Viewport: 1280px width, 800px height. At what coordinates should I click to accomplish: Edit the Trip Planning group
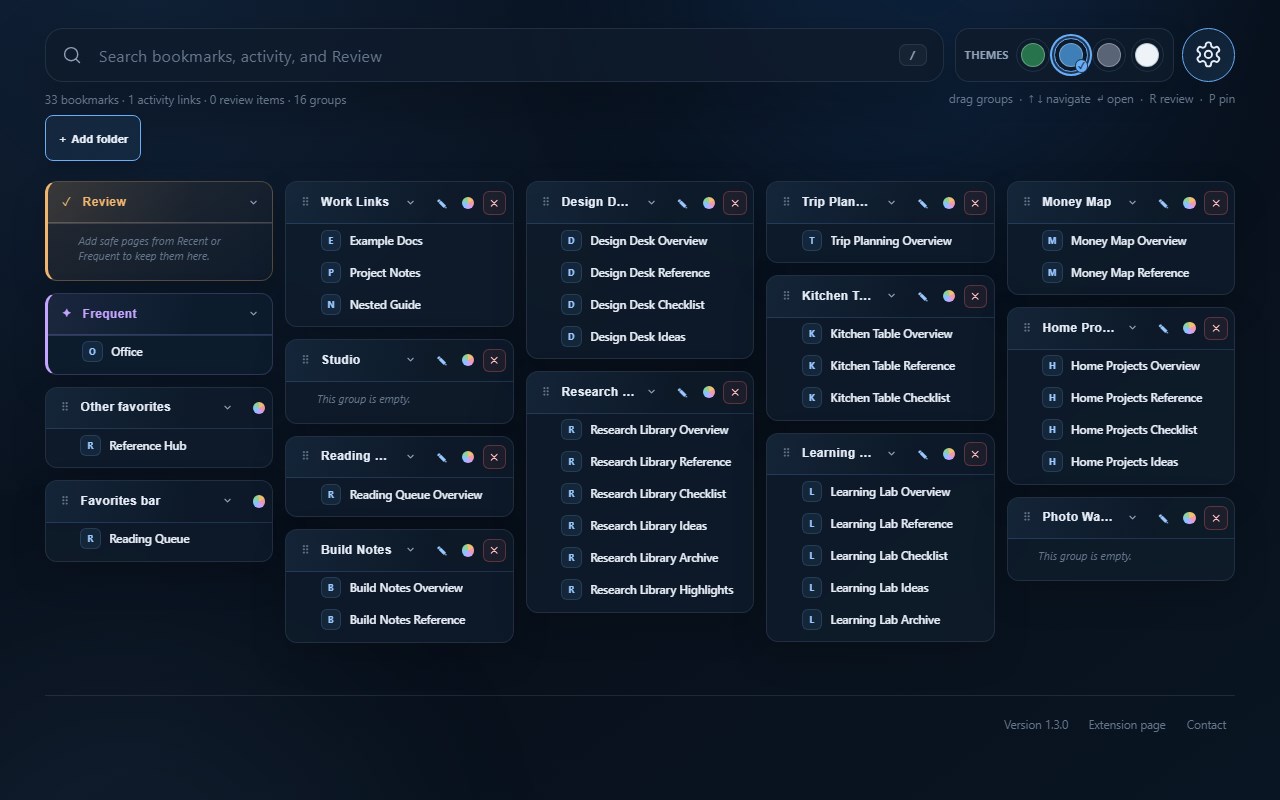(x=922, y=203)
